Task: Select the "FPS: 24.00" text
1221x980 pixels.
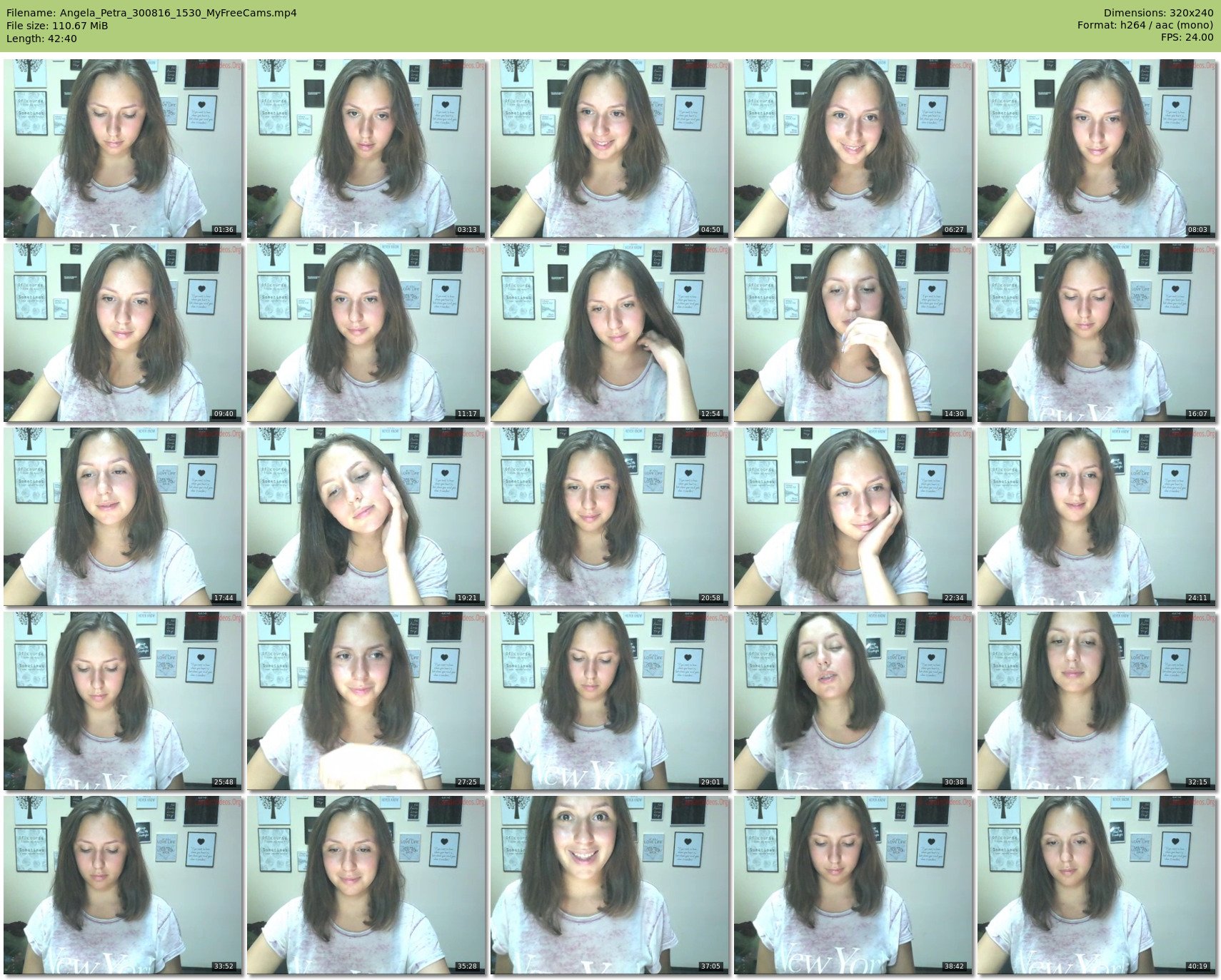Action: point(1187,39)
